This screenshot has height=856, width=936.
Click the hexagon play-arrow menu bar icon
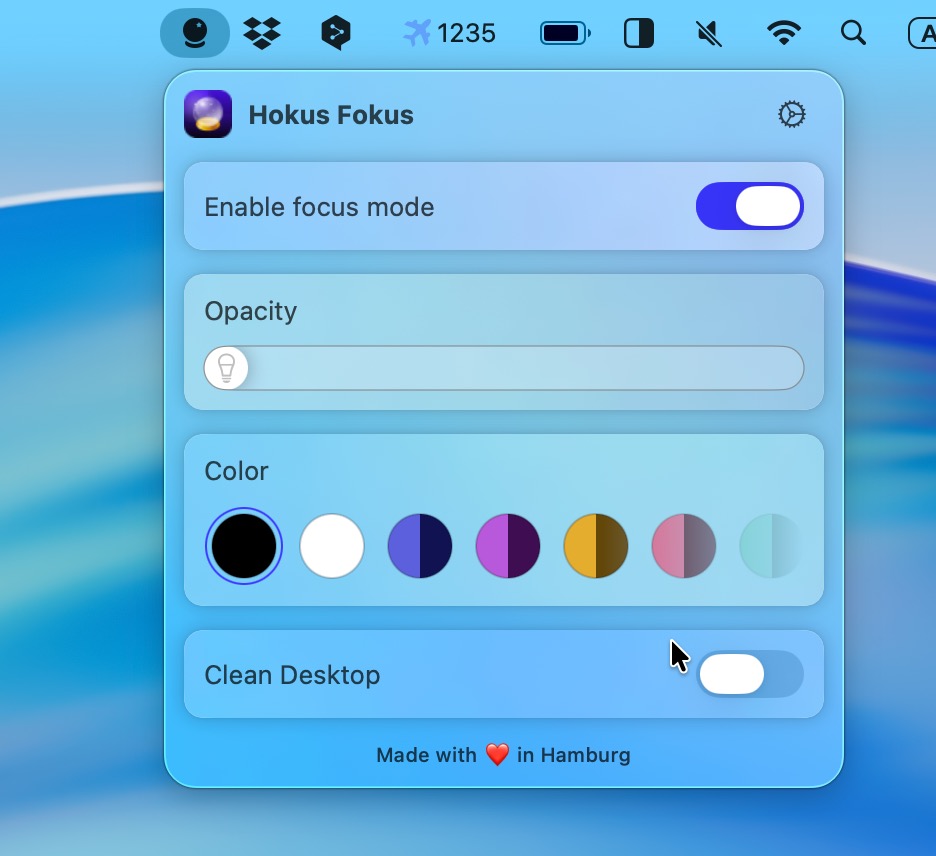coord(335,34)
